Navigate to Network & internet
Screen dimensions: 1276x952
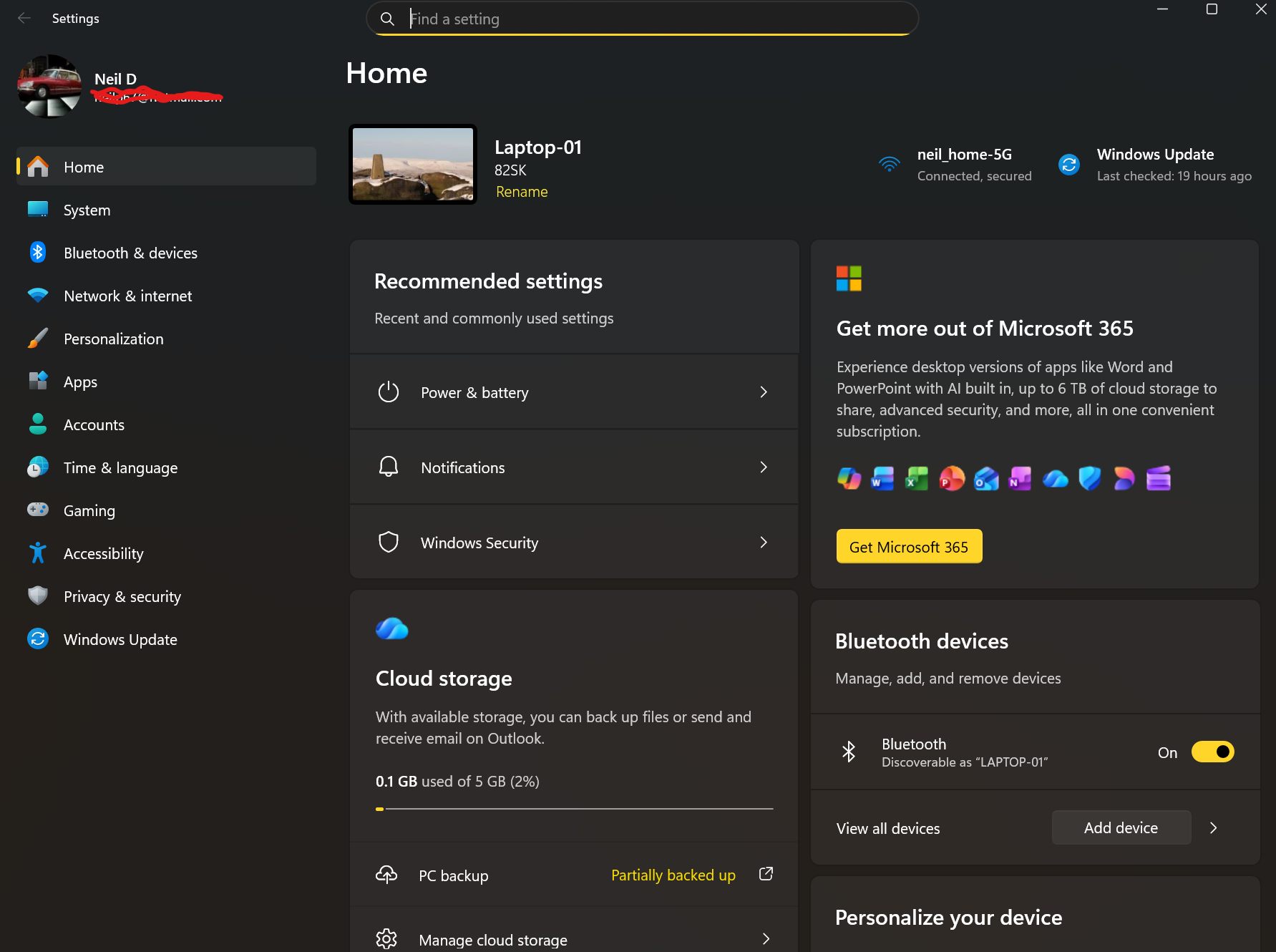click(x=166, y=296)
